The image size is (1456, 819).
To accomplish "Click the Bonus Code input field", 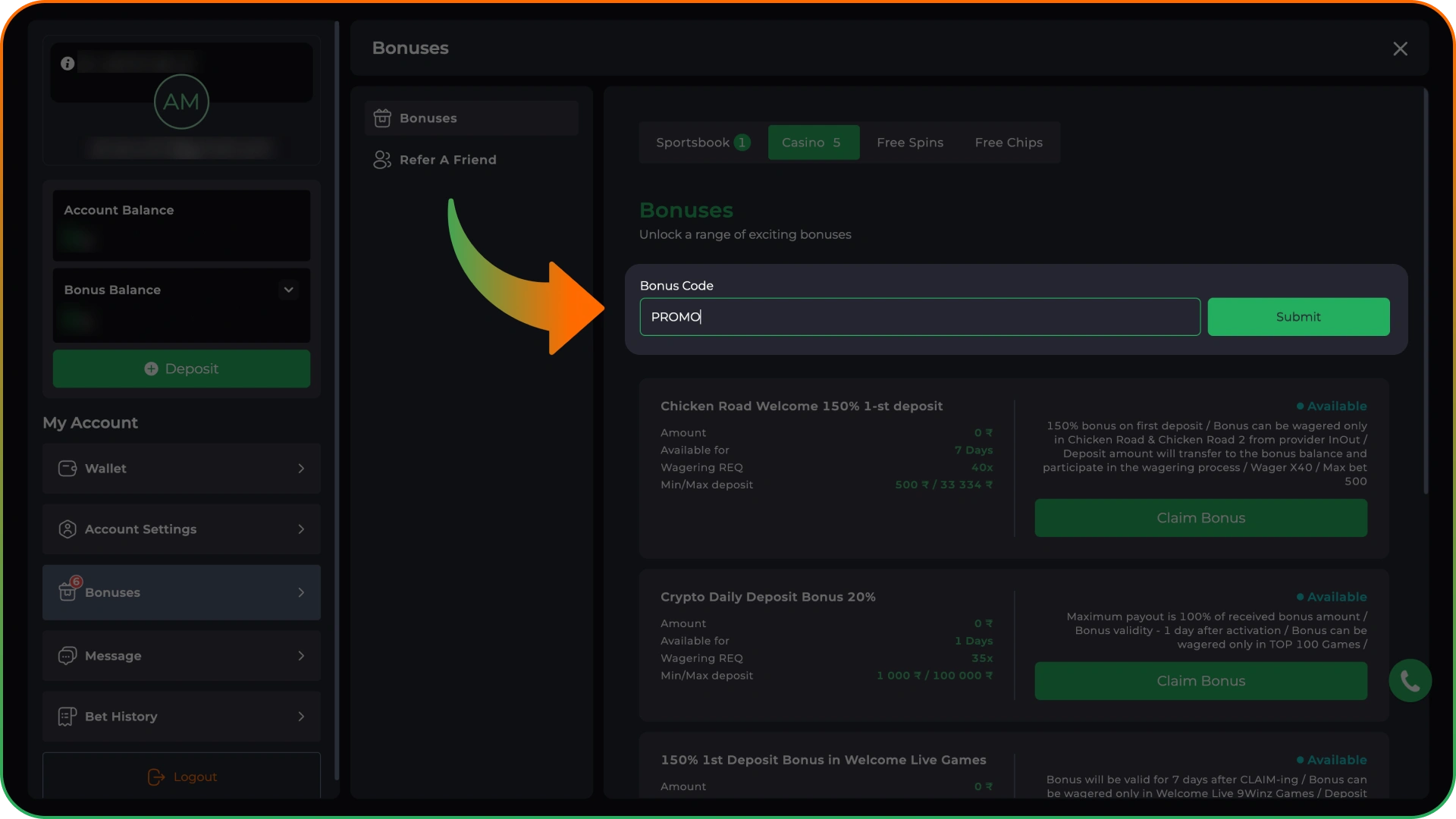I will (920, 317).
